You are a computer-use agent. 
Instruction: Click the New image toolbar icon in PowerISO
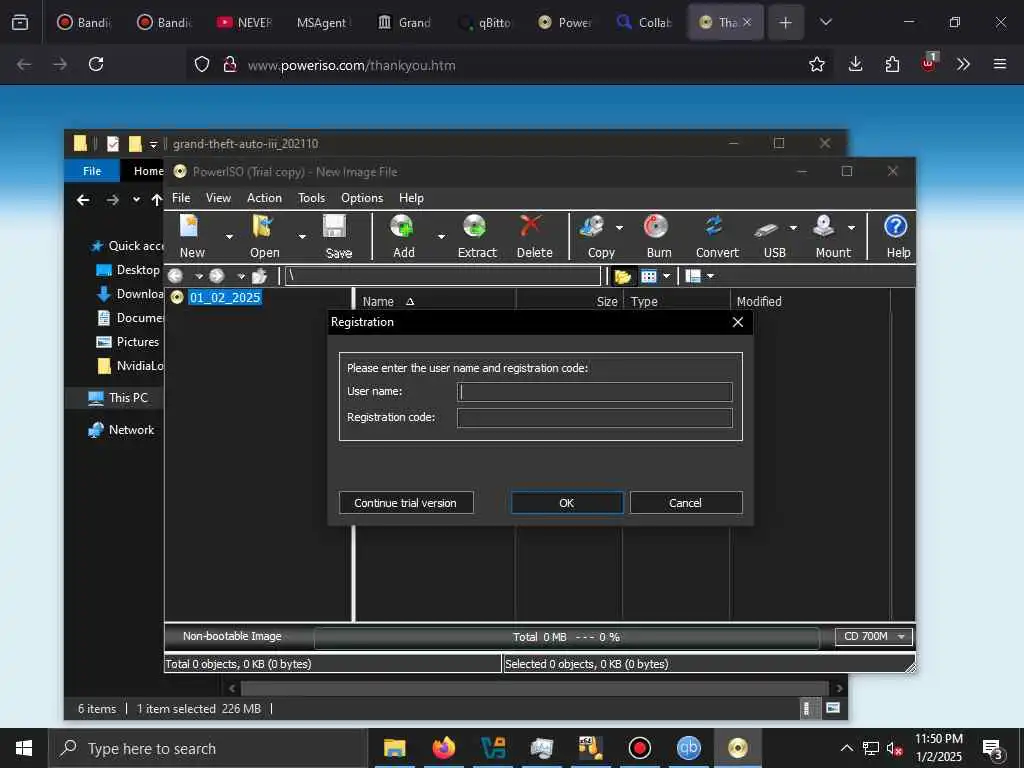[x=191, y=227]
